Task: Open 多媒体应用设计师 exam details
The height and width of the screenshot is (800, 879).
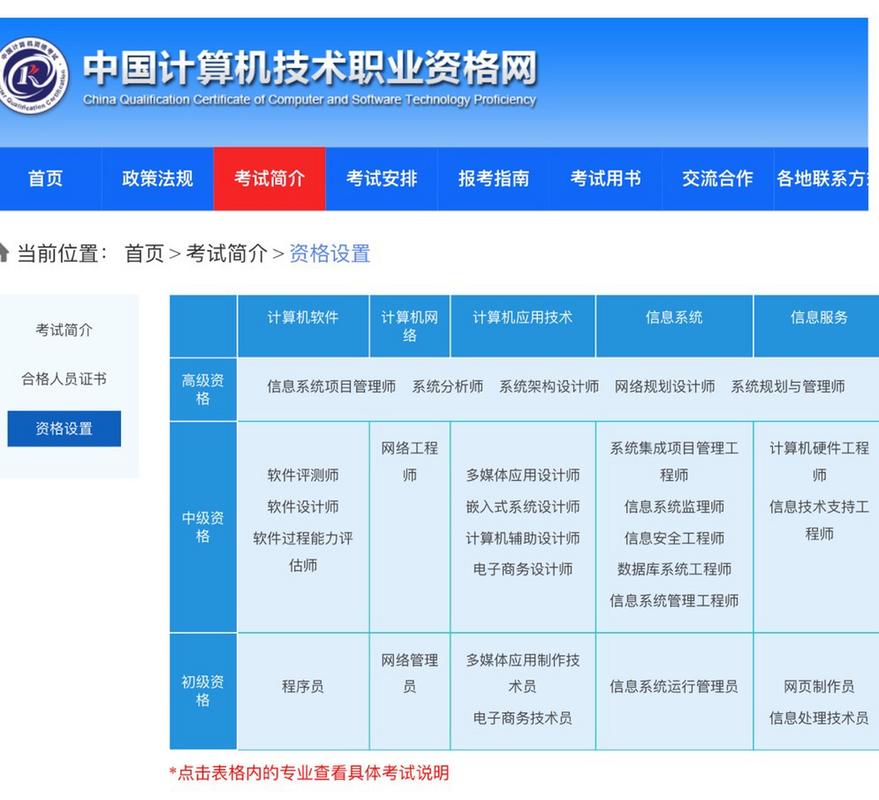Action: click(523, 475)
